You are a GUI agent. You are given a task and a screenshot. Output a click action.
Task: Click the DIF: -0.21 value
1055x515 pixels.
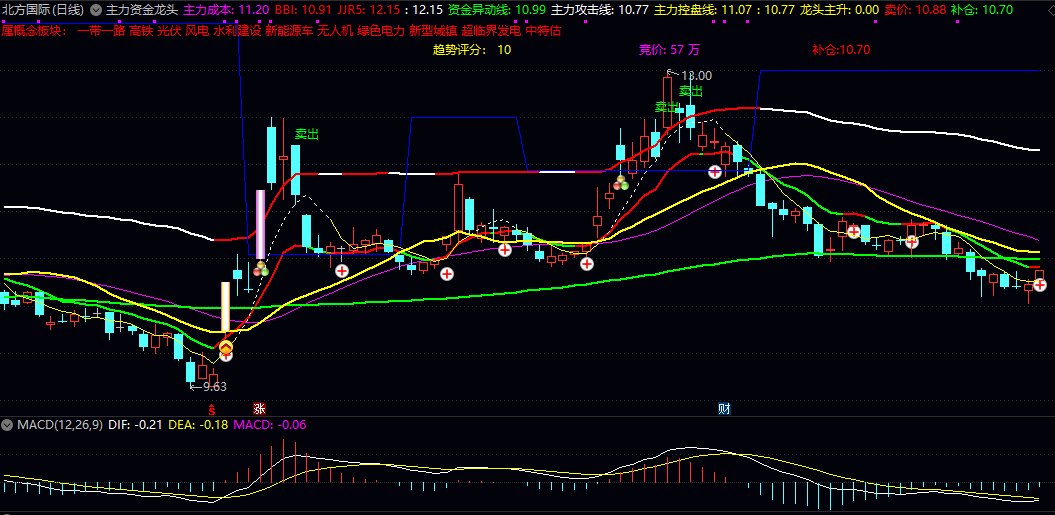[x=136, y=425]
